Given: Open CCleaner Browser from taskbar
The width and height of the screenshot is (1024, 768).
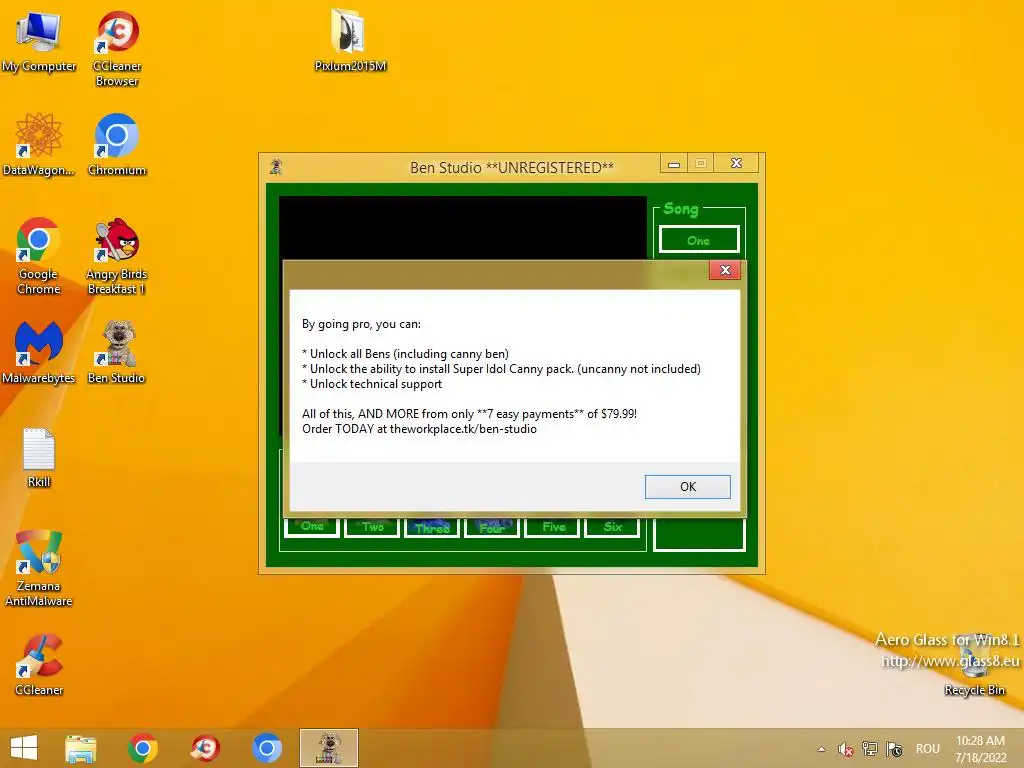Looking at the screenshot, I should [204, 748].
